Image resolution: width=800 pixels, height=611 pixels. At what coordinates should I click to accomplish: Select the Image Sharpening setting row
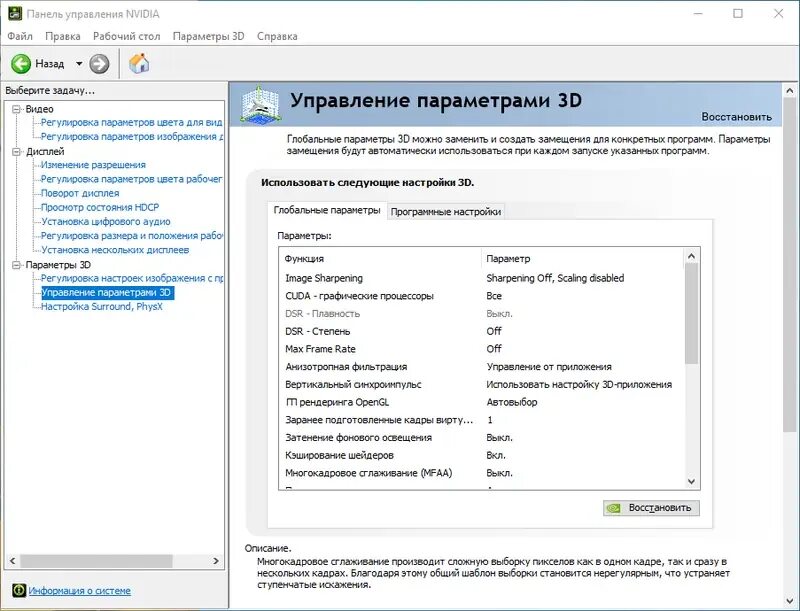tap(481, 278)
